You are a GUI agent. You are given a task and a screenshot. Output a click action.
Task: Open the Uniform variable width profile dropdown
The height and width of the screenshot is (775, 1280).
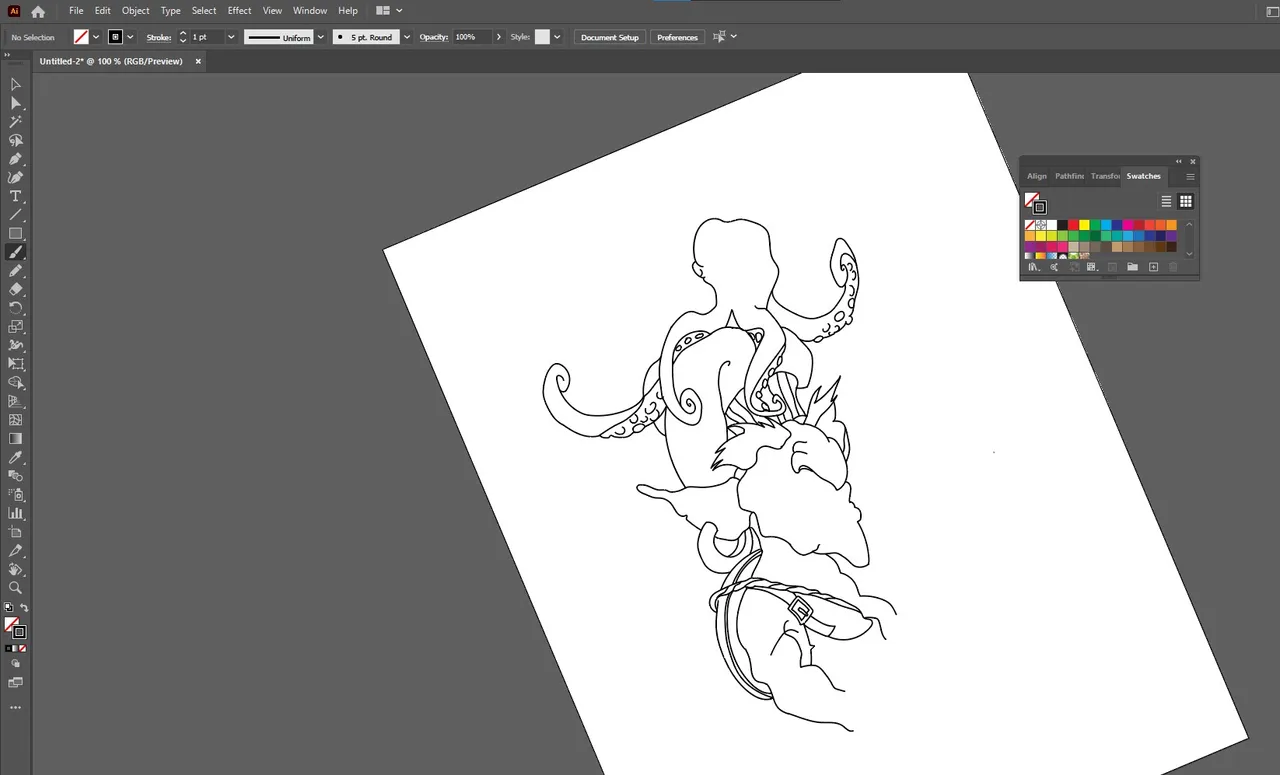coord(321,37)
